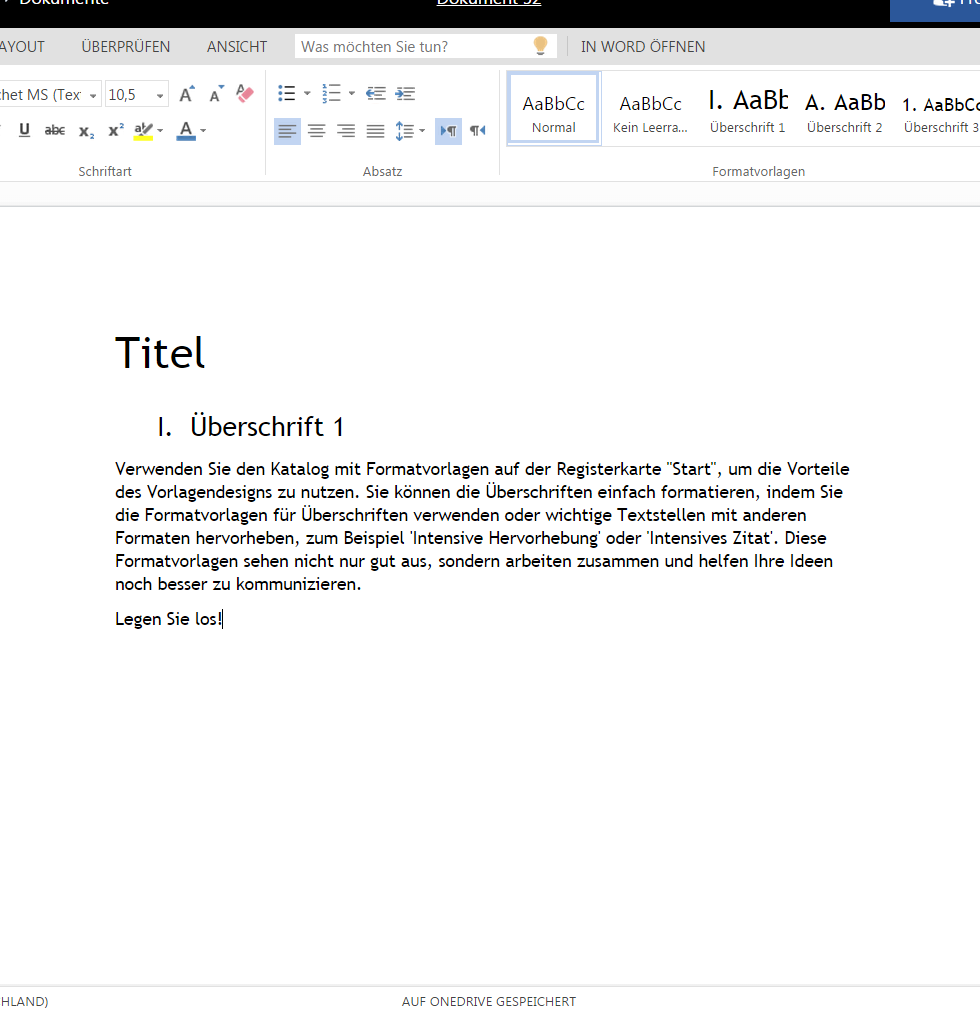Viewport: 980px width, 1014px height.
Task: Toggle strikethrough formatting
Action: 55,131
